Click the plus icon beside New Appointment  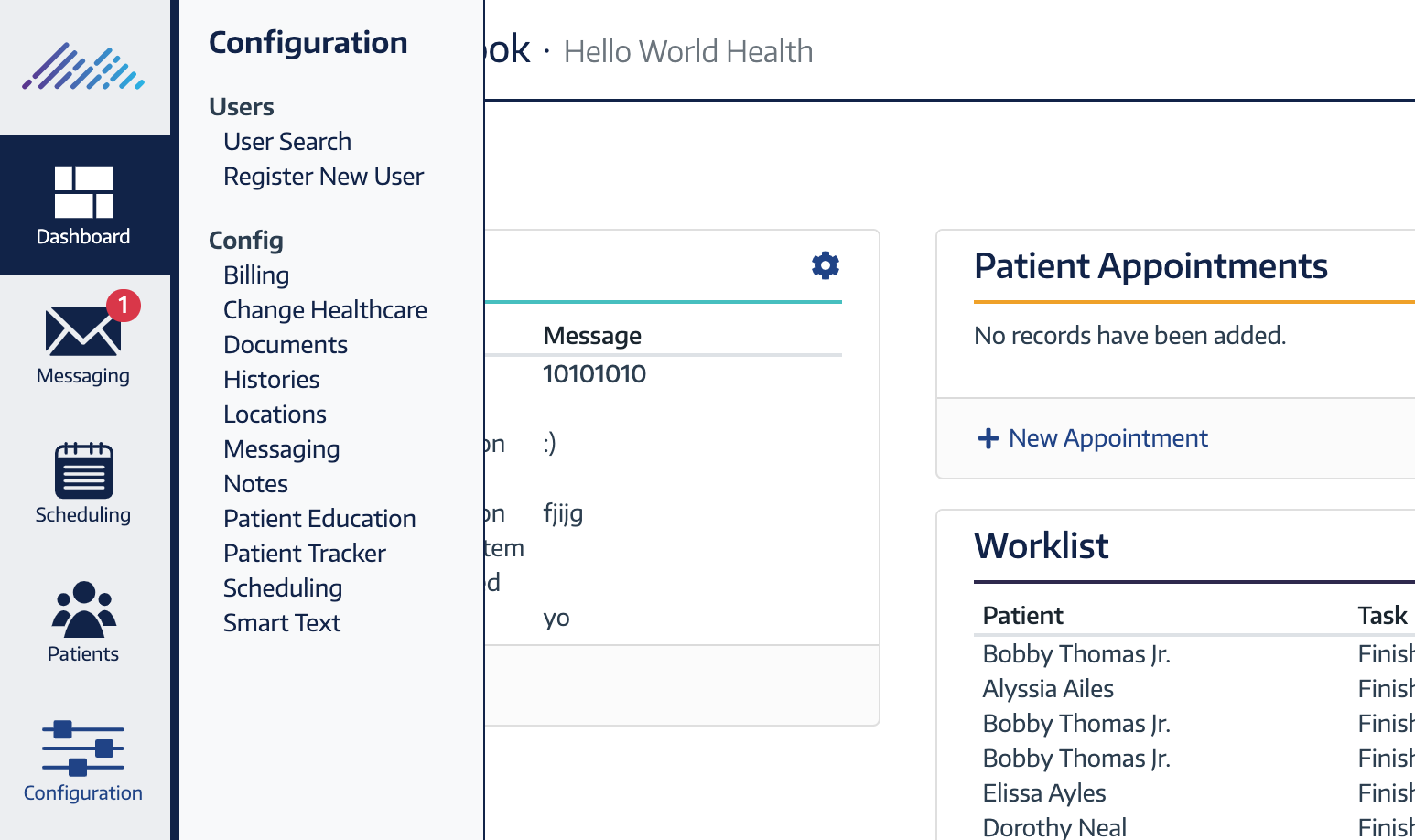[x=988, y=438]
